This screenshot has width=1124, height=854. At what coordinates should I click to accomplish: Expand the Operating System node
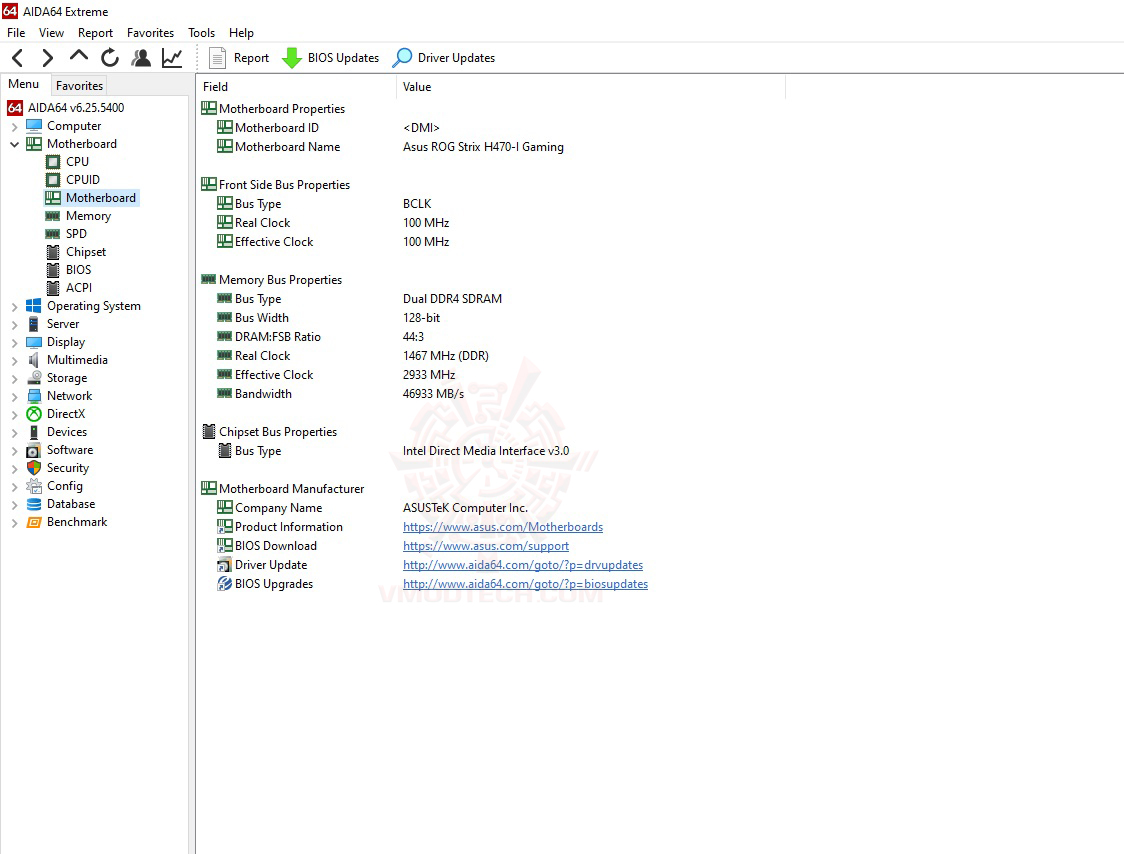point(14,306)
